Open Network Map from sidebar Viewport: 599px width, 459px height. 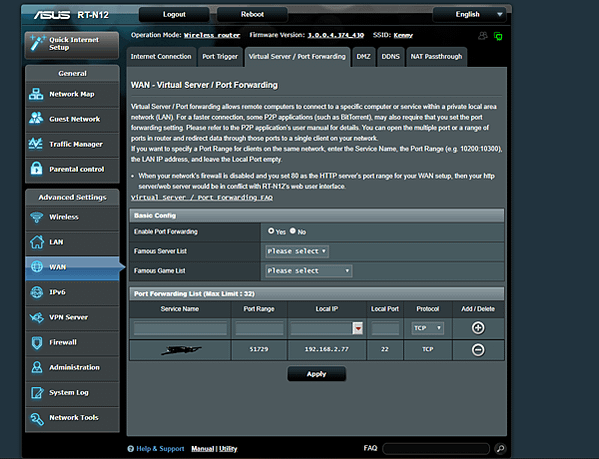pos(72,94)
